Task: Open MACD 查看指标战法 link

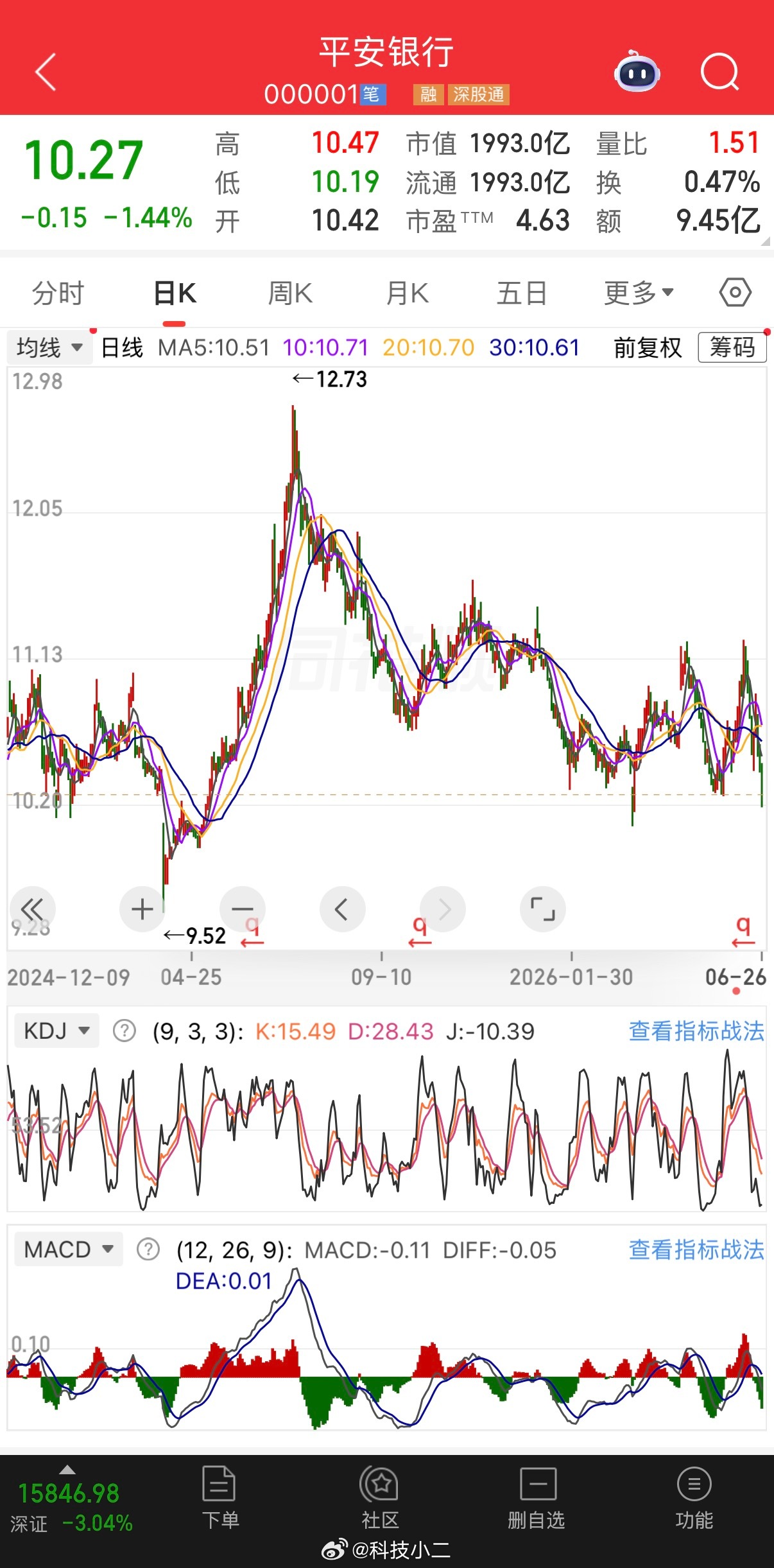Action: (x=696, y=1250)
